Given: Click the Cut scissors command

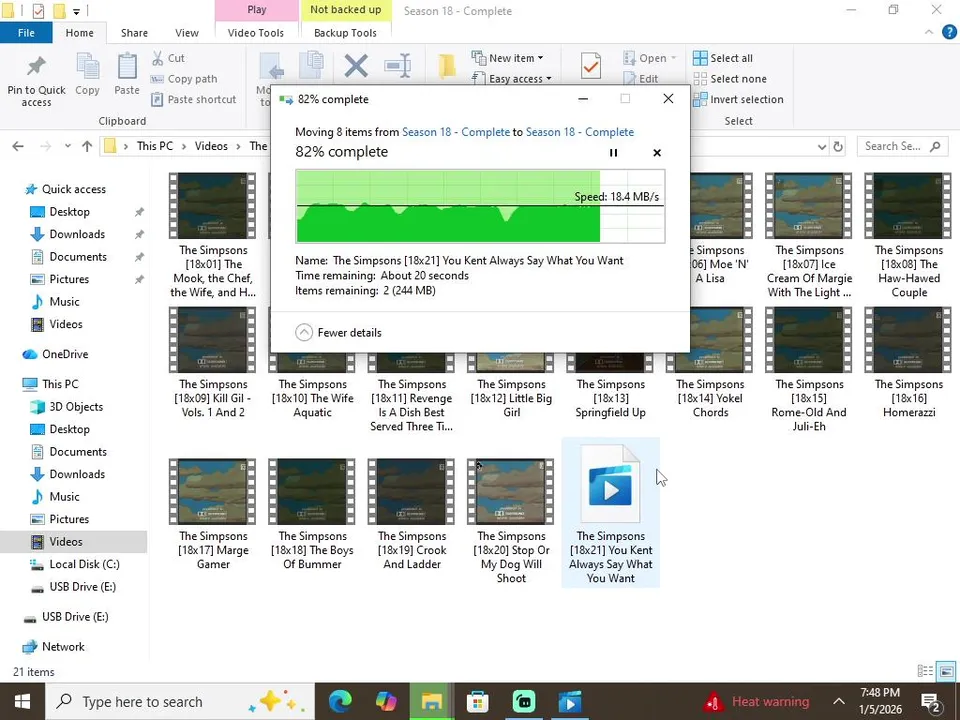Looking at the screenshot, I should tap(168, 58).
